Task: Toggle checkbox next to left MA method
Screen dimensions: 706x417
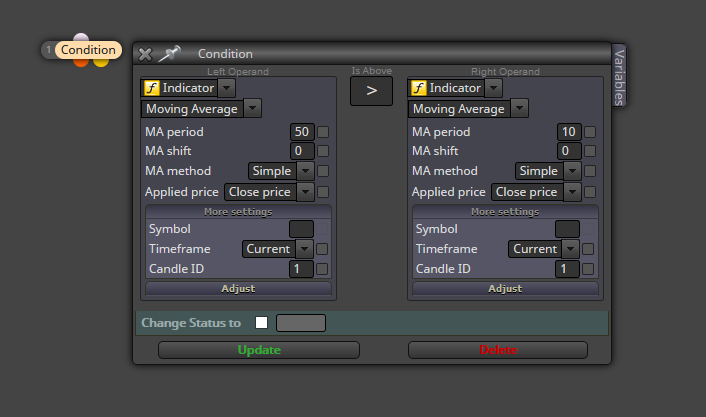Action: [x=323, y=171]
